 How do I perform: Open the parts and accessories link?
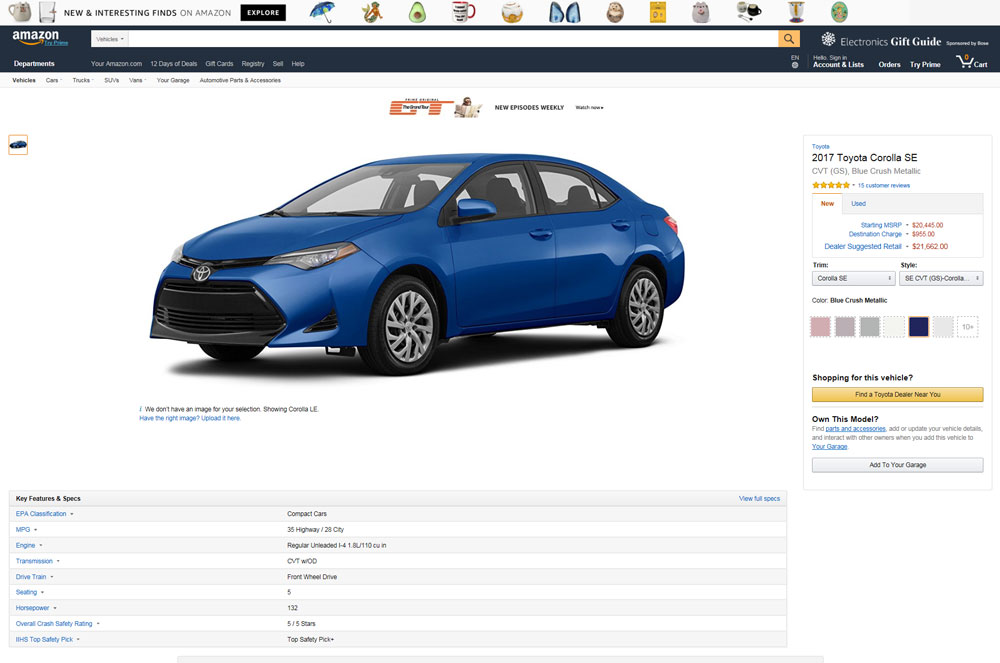(x=855, y=429)
